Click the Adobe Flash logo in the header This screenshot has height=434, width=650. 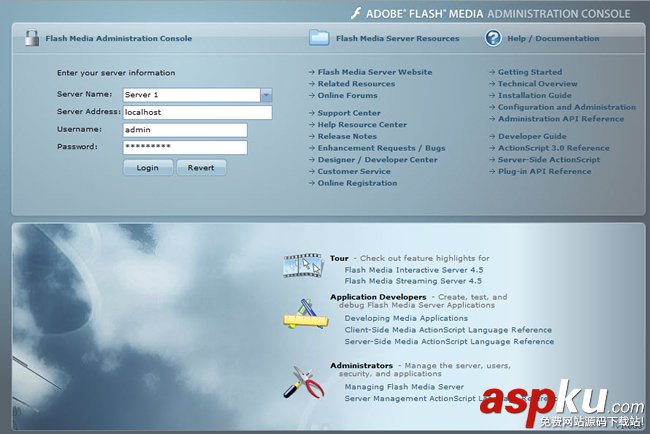coord(356,13)
